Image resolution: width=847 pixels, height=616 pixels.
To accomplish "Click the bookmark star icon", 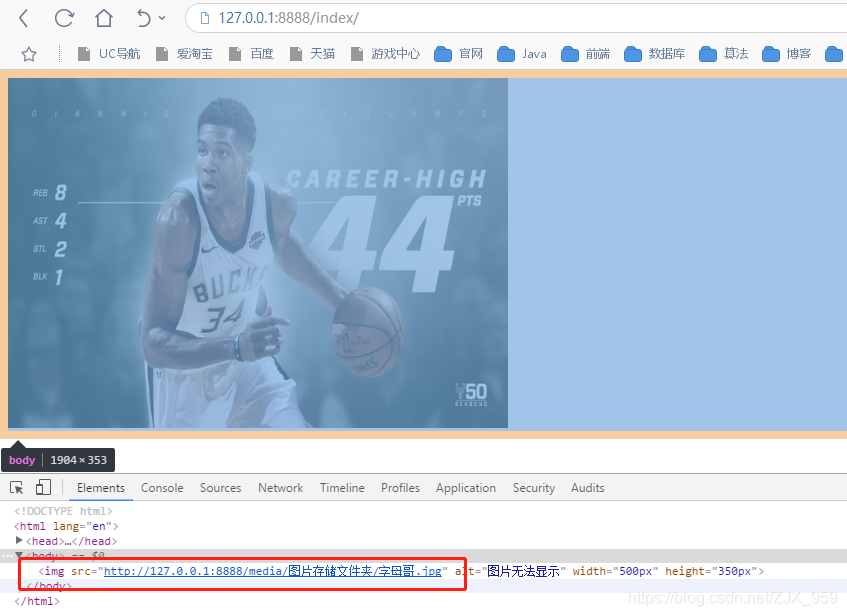I will pos(29,54).
